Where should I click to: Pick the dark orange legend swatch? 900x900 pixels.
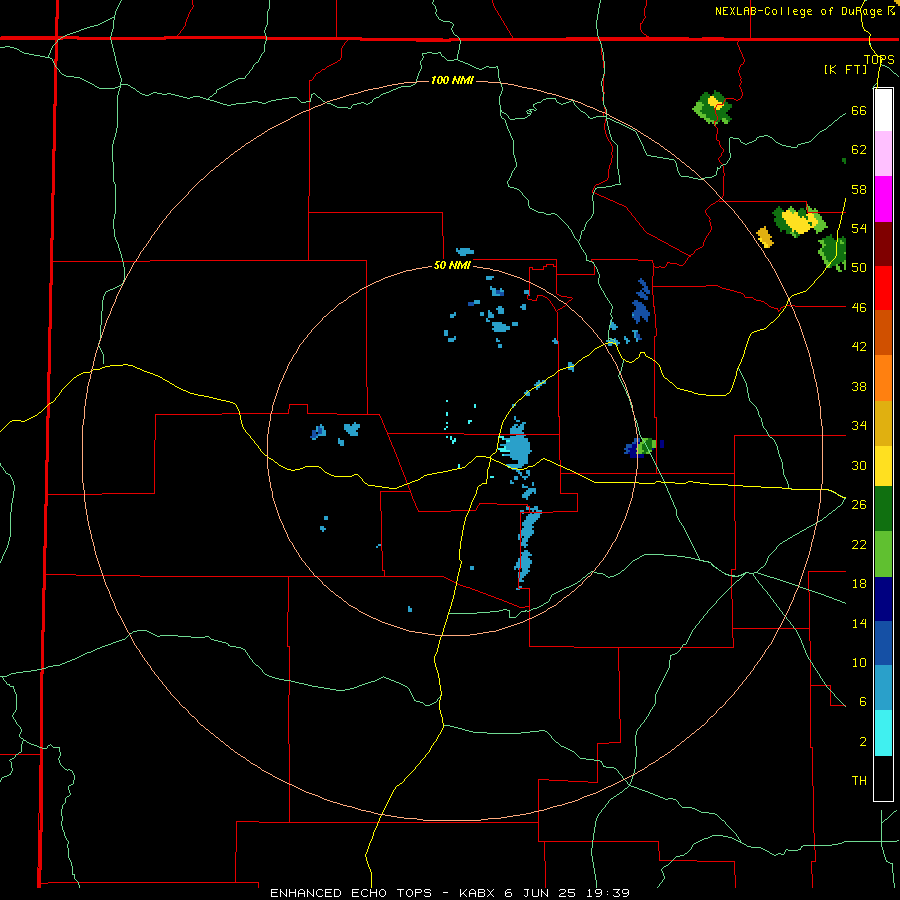coord(883,333)
